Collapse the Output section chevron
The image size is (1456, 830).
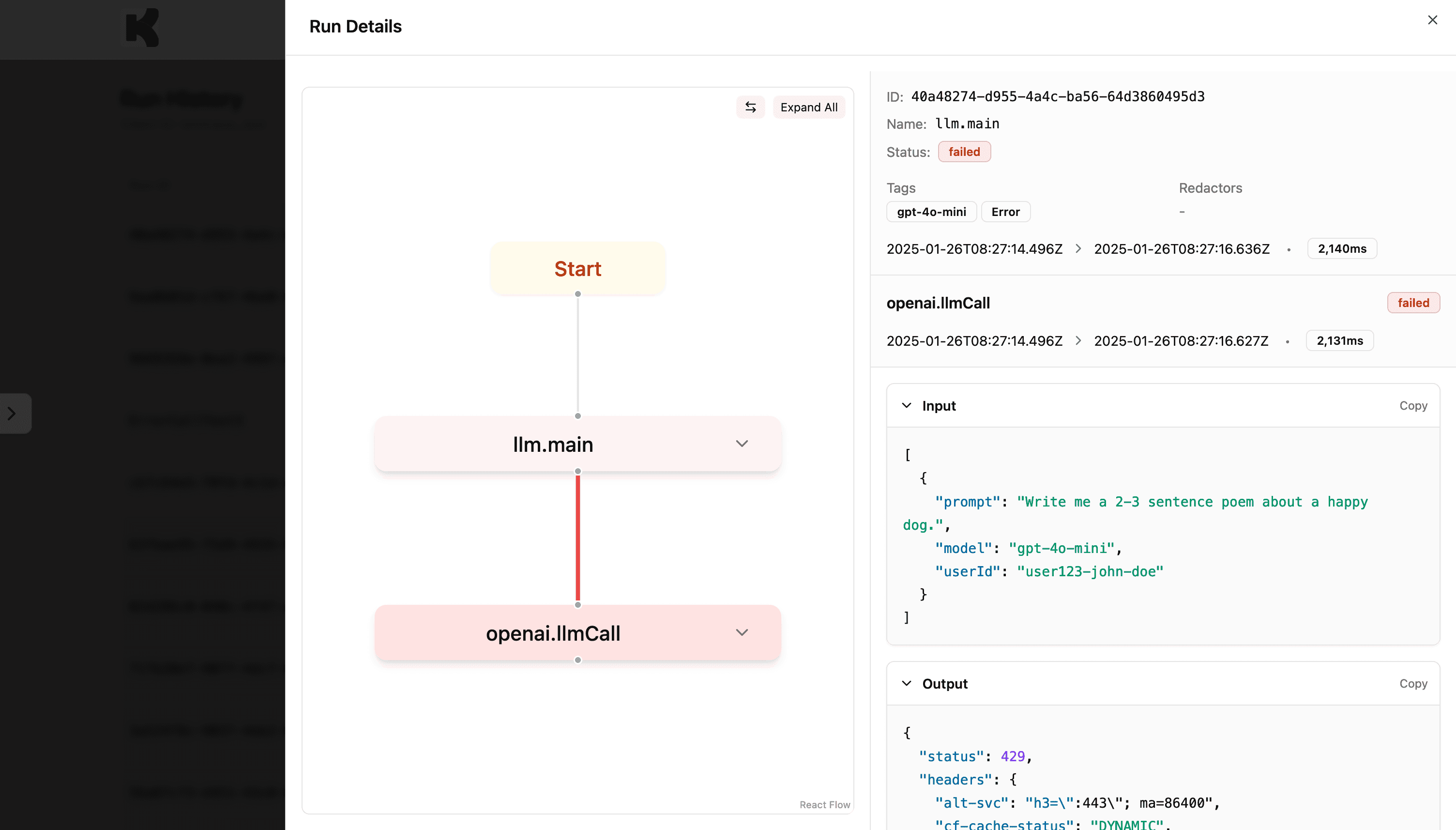pos(906,683)
